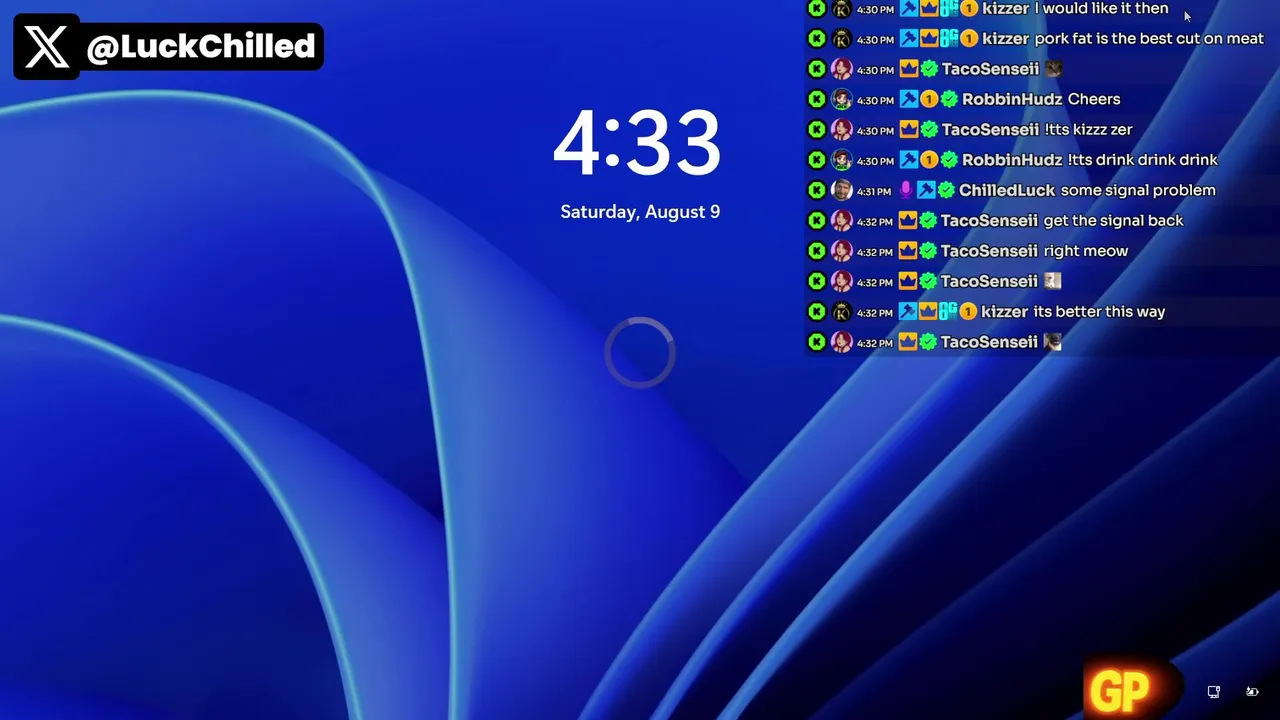Viewport: 1280px width, 720px height.
Task: Click verified badge on ChilledLuck row
Action: tap(946, 190)
